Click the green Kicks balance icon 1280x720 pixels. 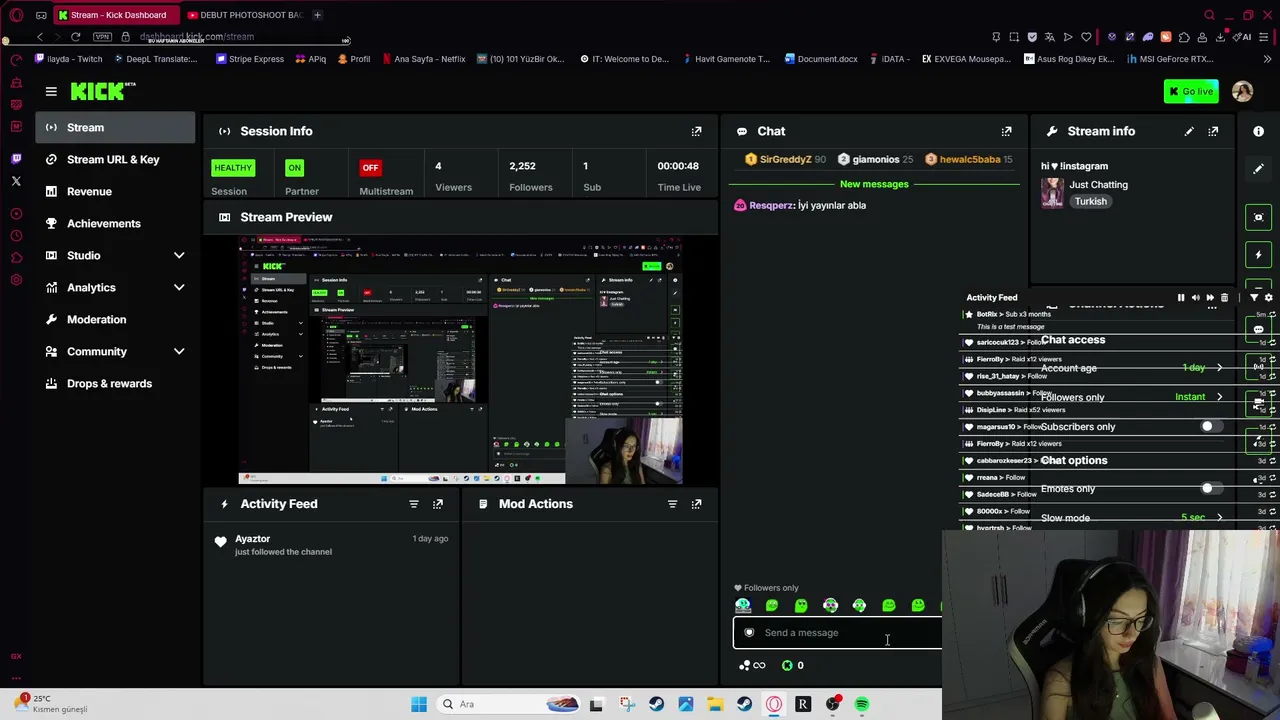point(787,666)
